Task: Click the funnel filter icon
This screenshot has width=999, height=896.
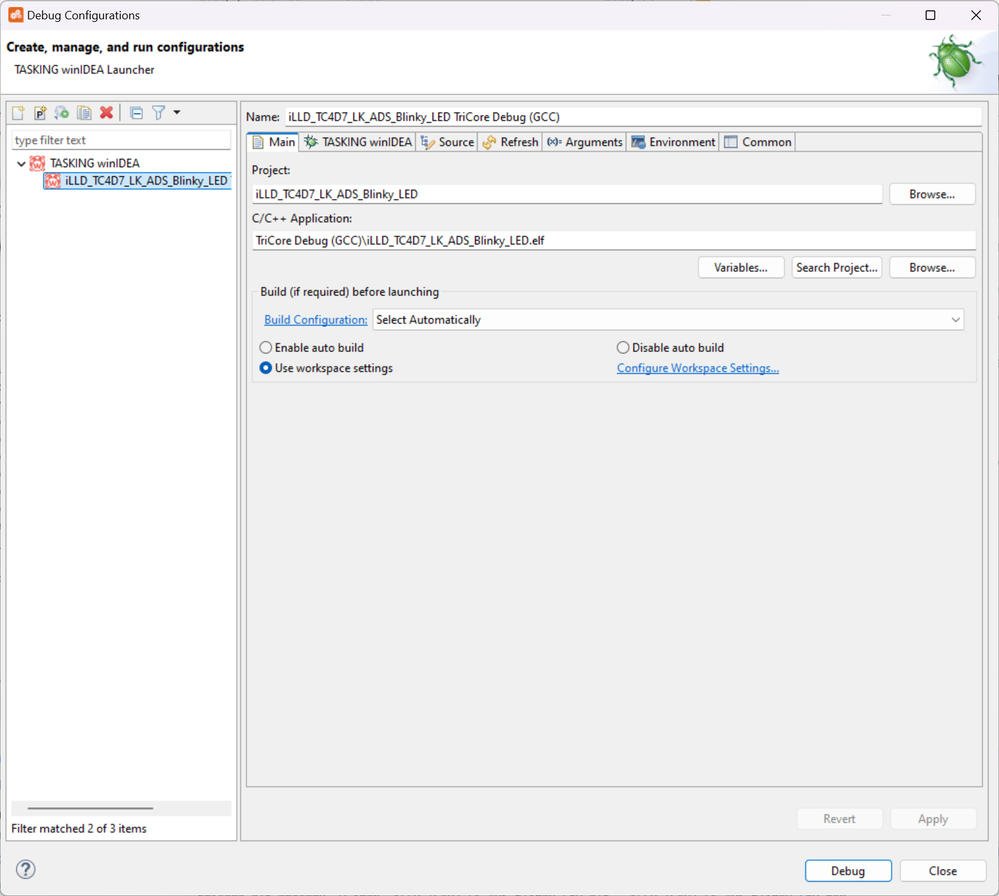Action: click(158, 113)
